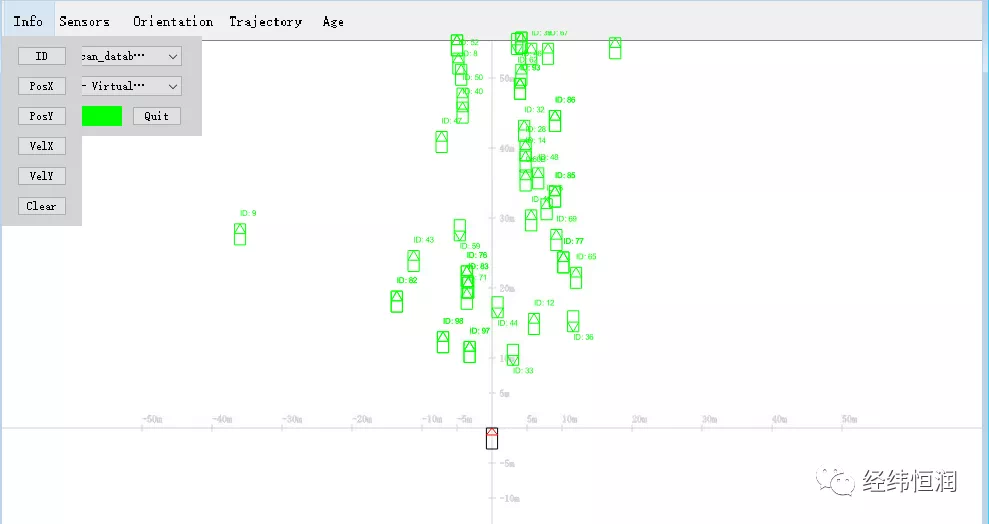Open the Info menu
Screen dimensions: 989x524
pos(28,21)
